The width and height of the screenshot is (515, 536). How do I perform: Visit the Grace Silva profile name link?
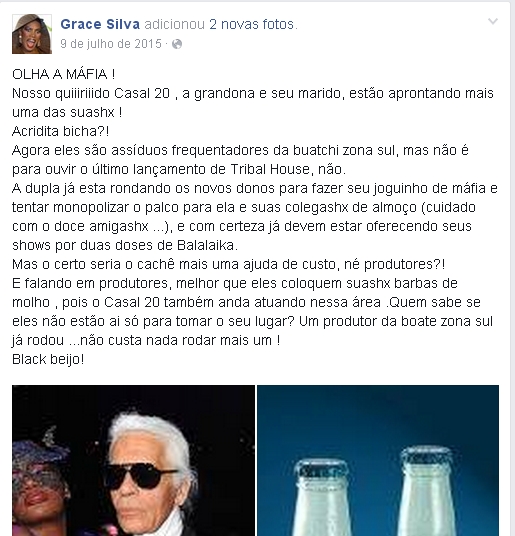(100, 24)
